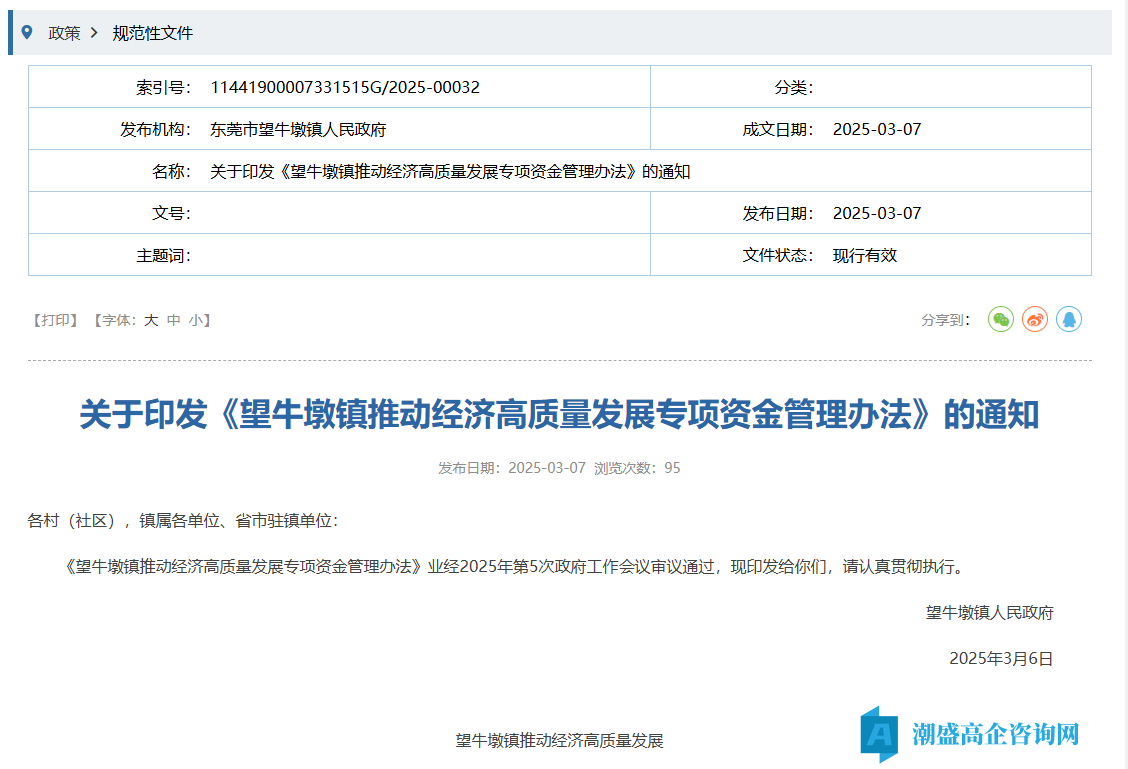Viewport: 1128px width, 769px height.
Task: Set font size to 小
Action: [x=195, y=320]
